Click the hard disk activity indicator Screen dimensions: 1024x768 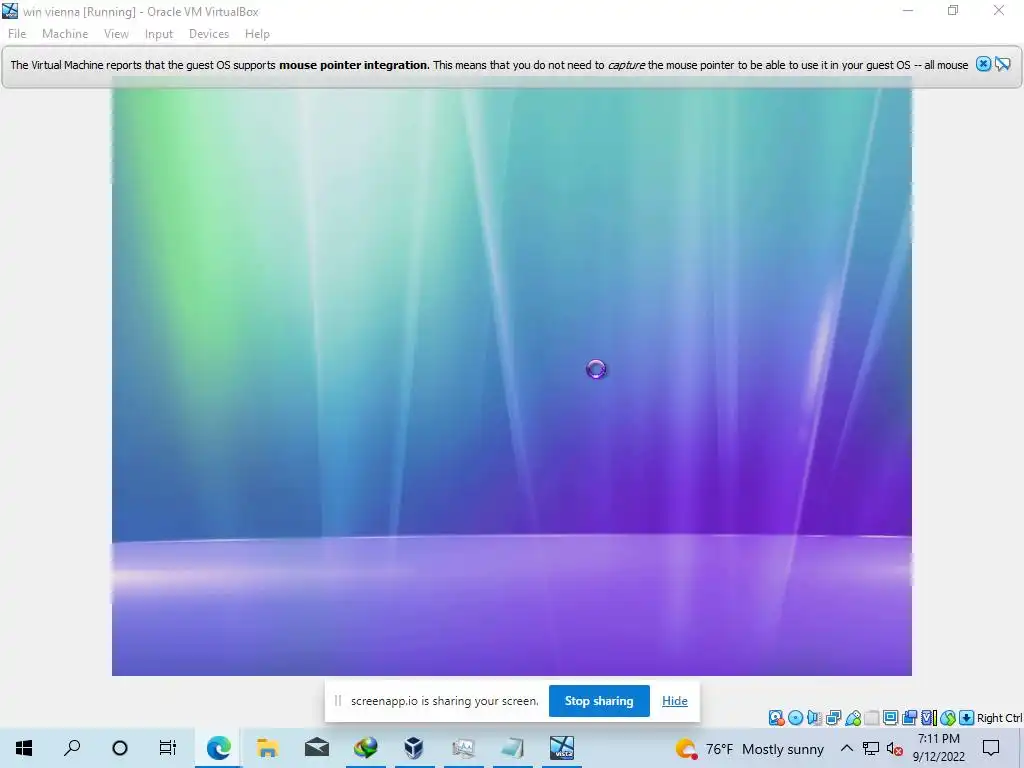(x=776, y=718)
